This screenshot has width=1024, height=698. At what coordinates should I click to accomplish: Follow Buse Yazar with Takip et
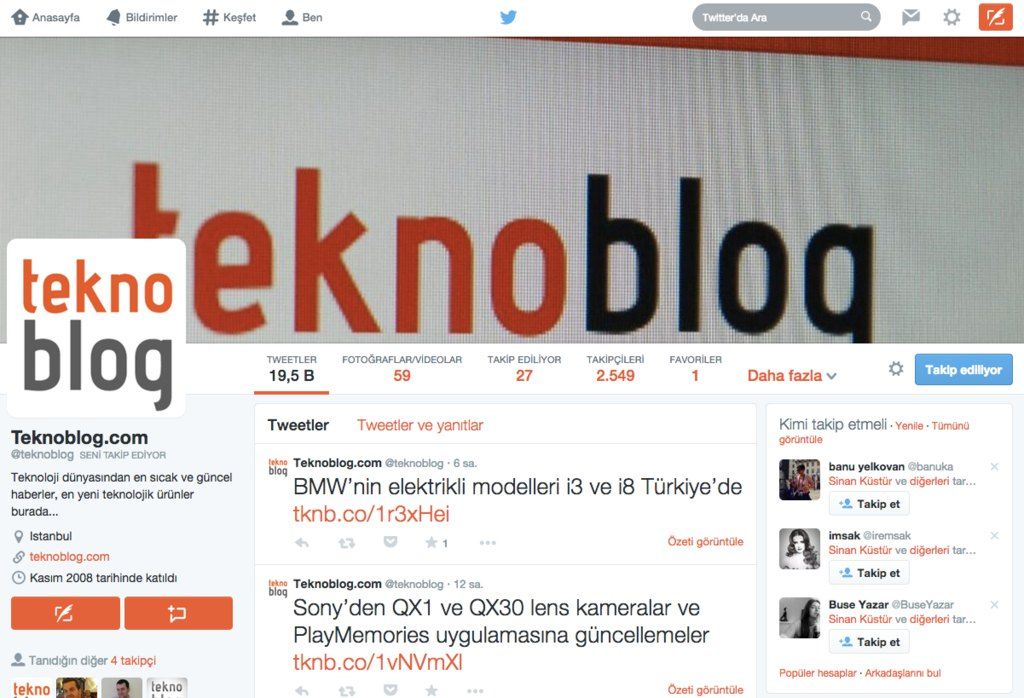coord(869,642)
